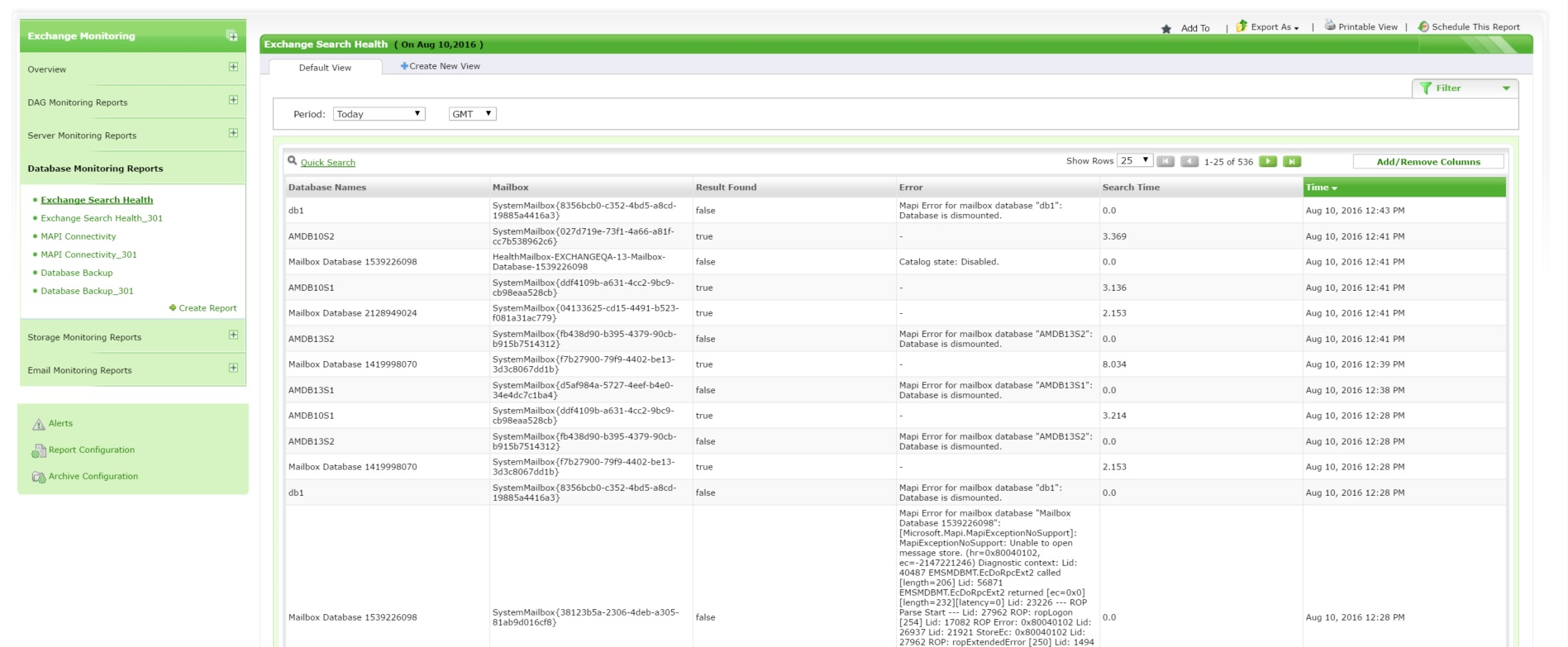Expand the Overview section

[233, 67]
